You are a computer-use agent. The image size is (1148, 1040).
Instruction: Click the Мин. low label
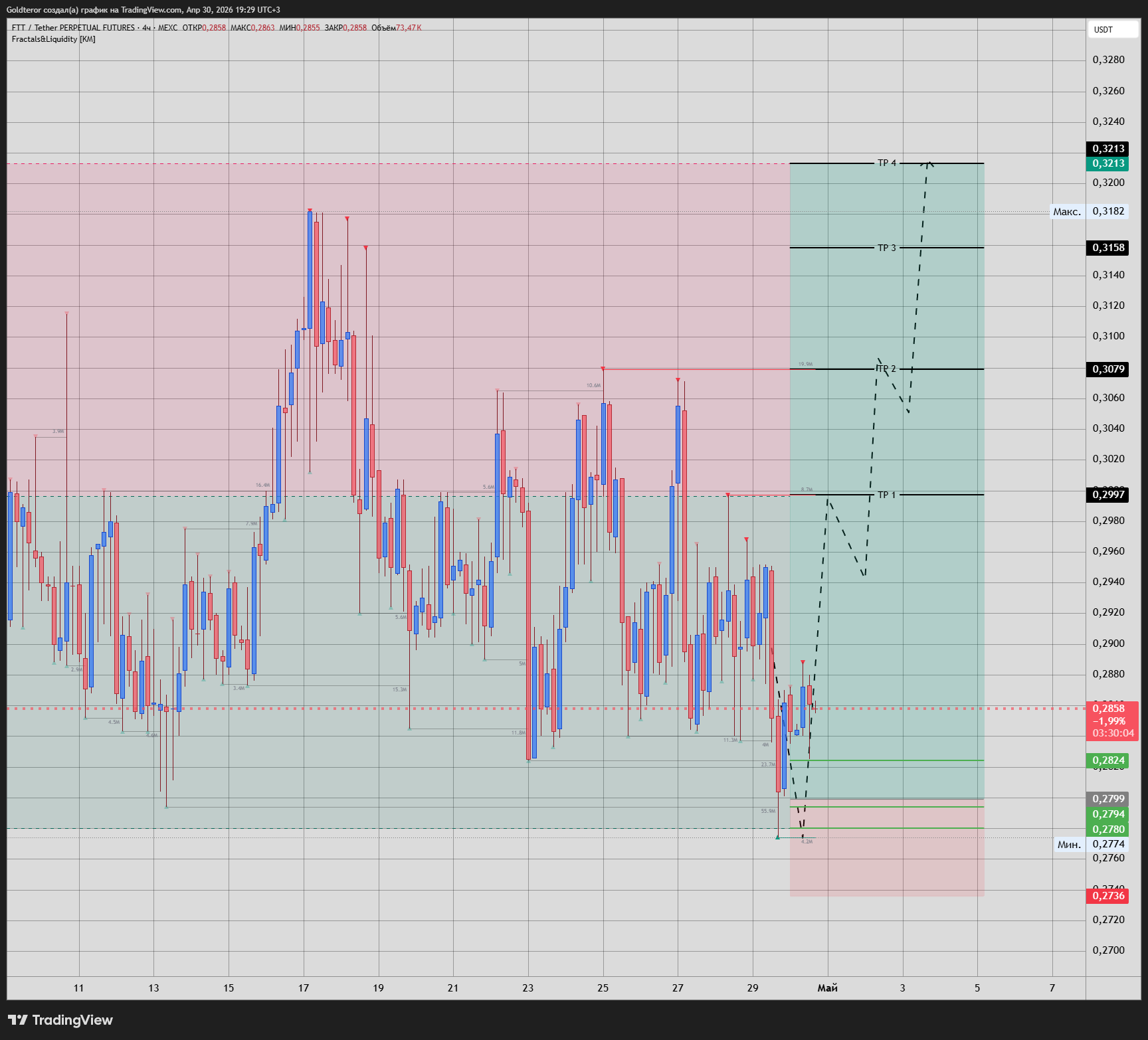pos(1069,845)
